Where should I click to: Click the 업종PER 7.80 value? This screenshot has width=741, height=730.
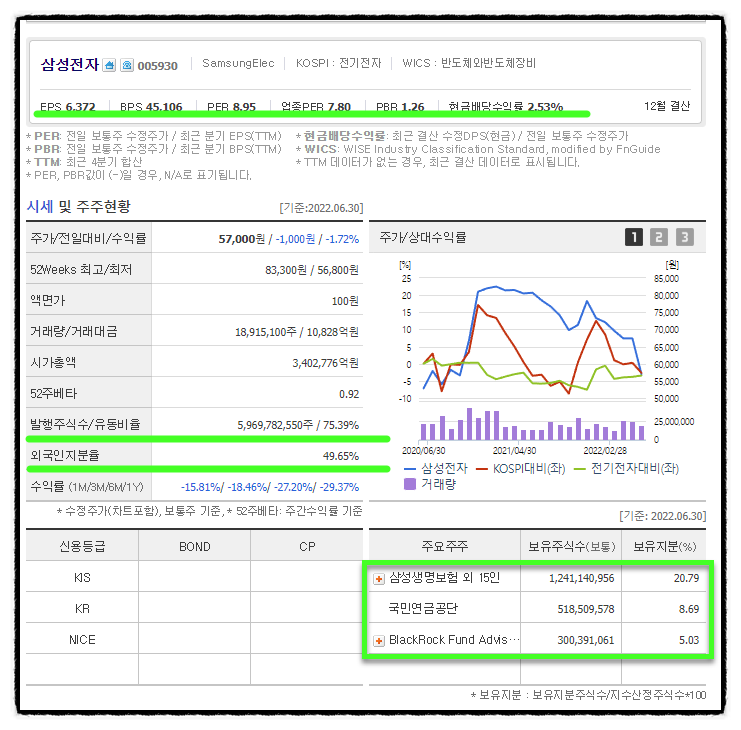click(x=316, y=107)
